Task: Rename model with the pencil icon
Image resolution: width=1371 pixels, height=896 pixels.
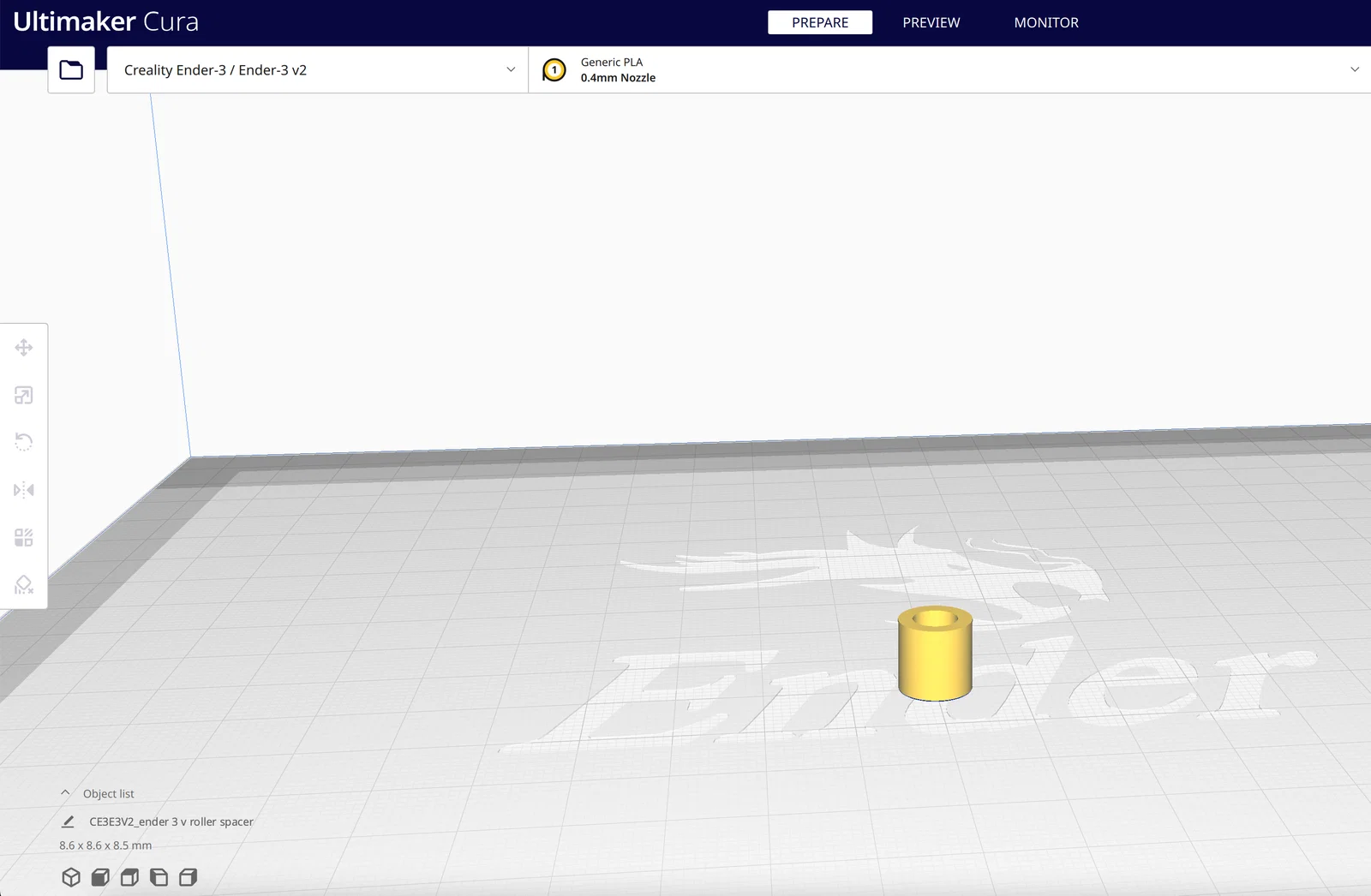Action: coord(68,821)
